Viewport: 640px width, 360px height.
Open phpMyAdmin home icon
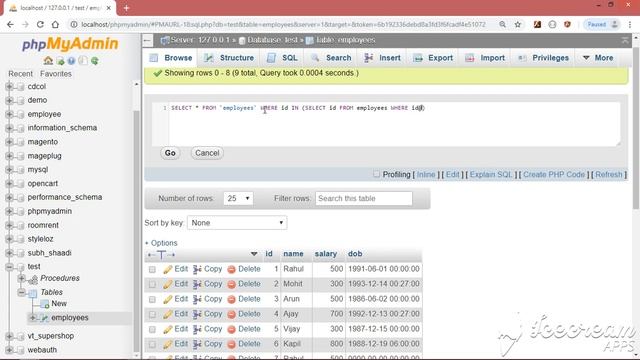48,61
